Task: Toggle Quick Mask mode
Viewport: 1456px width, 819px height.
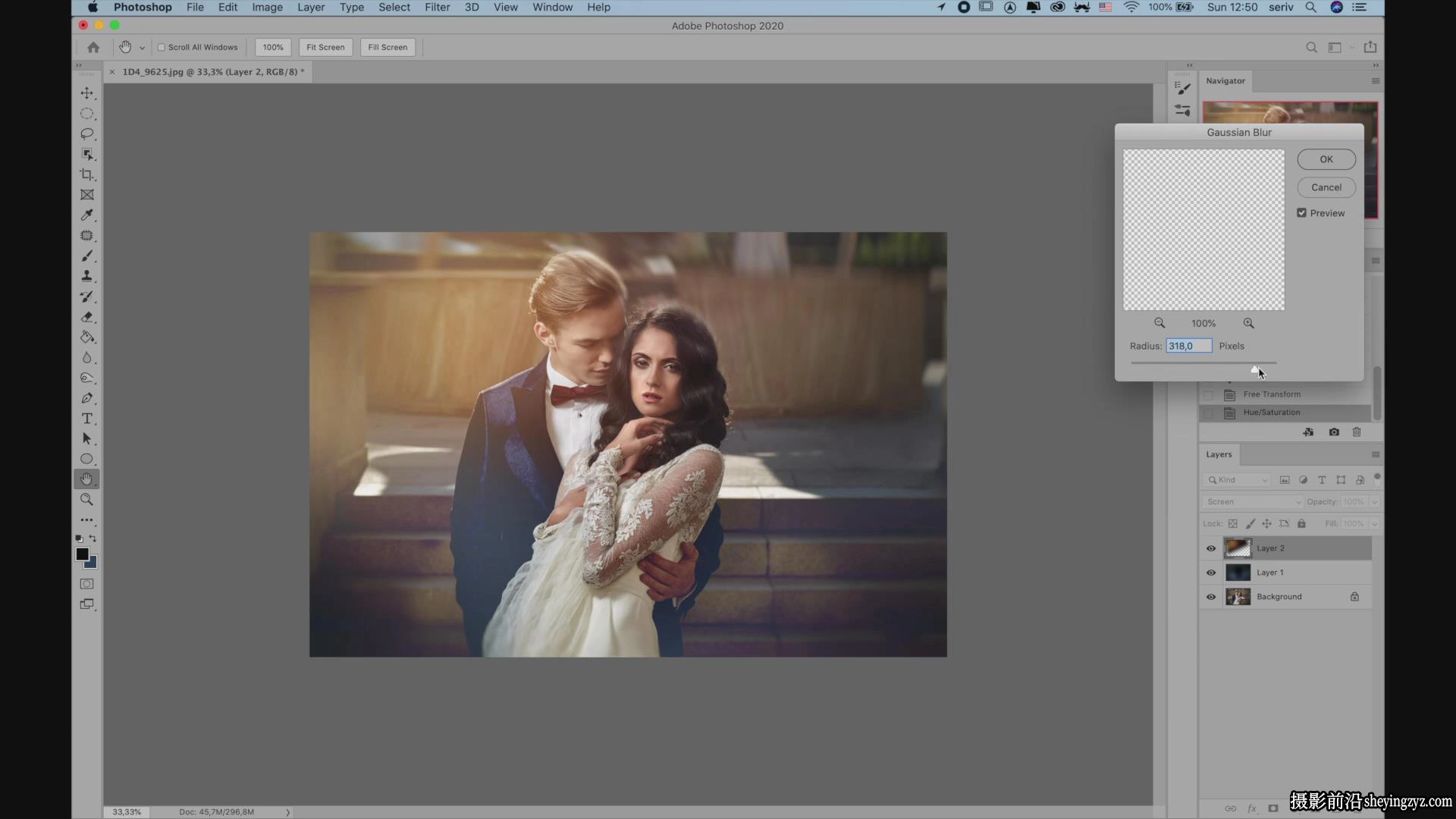Action: tap(87, 584)
